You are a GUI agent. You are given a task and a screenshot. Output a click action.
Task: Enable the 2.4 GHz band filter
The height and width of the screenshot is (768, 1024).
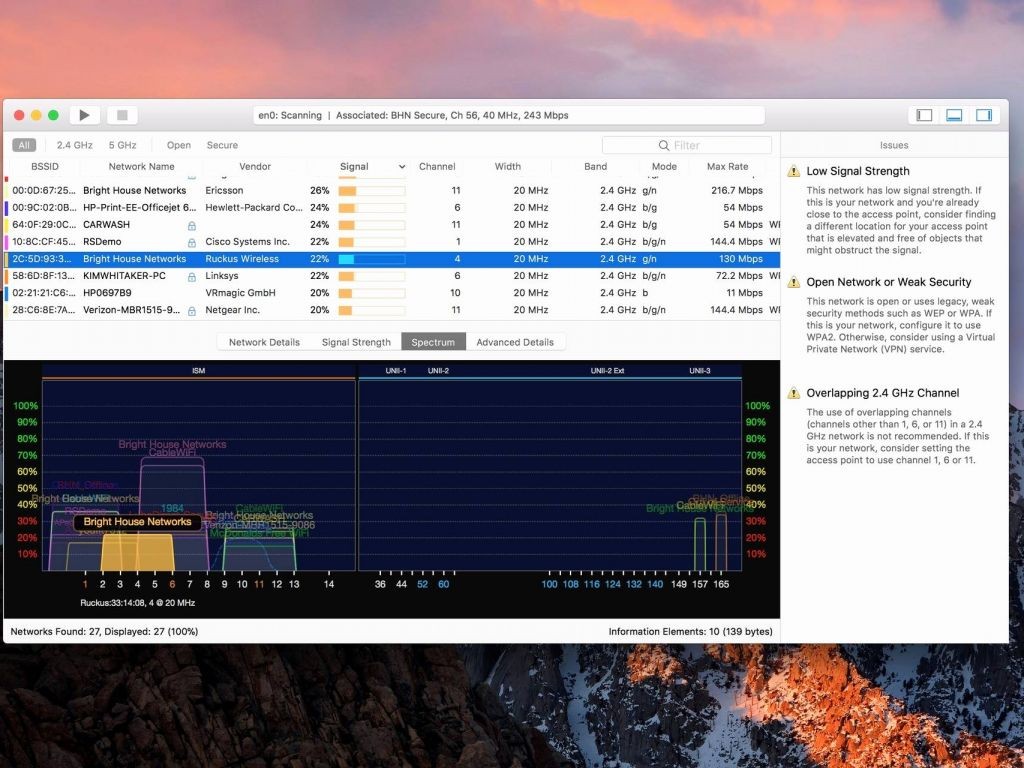74,145
